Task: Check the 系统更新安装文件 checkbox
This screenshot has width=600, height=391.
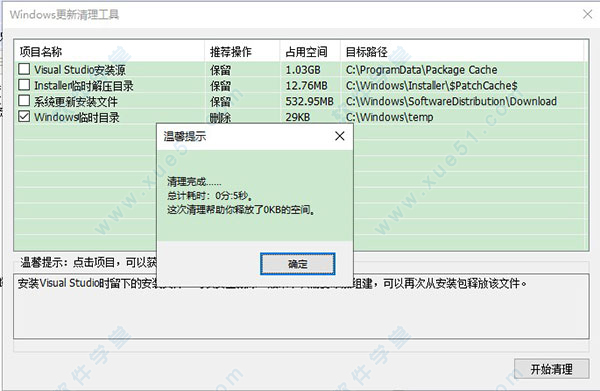Action: (x=24, y=101)
